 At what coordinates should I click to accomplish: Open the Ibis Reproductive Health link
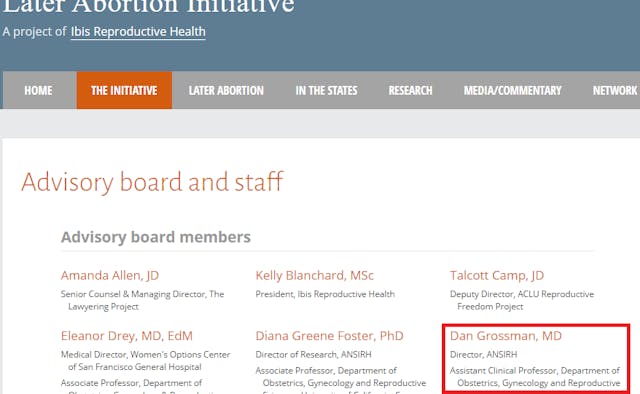tap(138, 32)
